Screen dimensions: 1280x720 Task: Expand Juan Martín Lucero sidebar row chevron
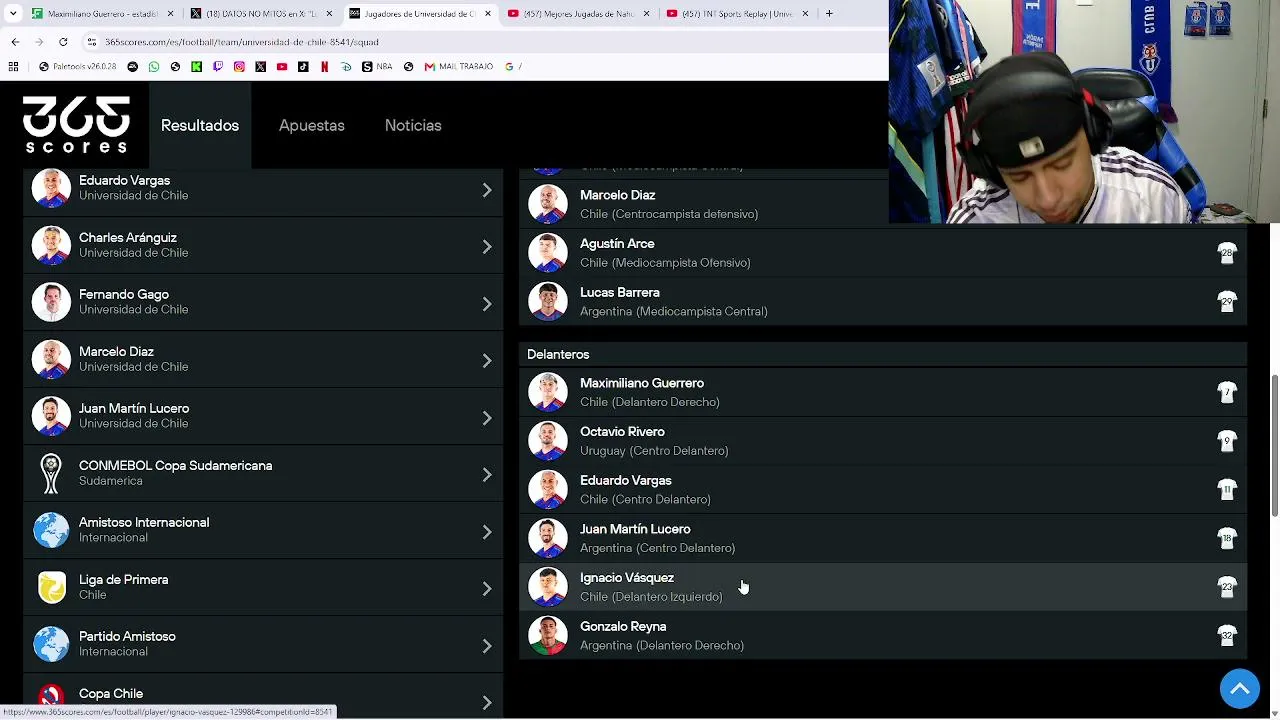pos(487,417)
